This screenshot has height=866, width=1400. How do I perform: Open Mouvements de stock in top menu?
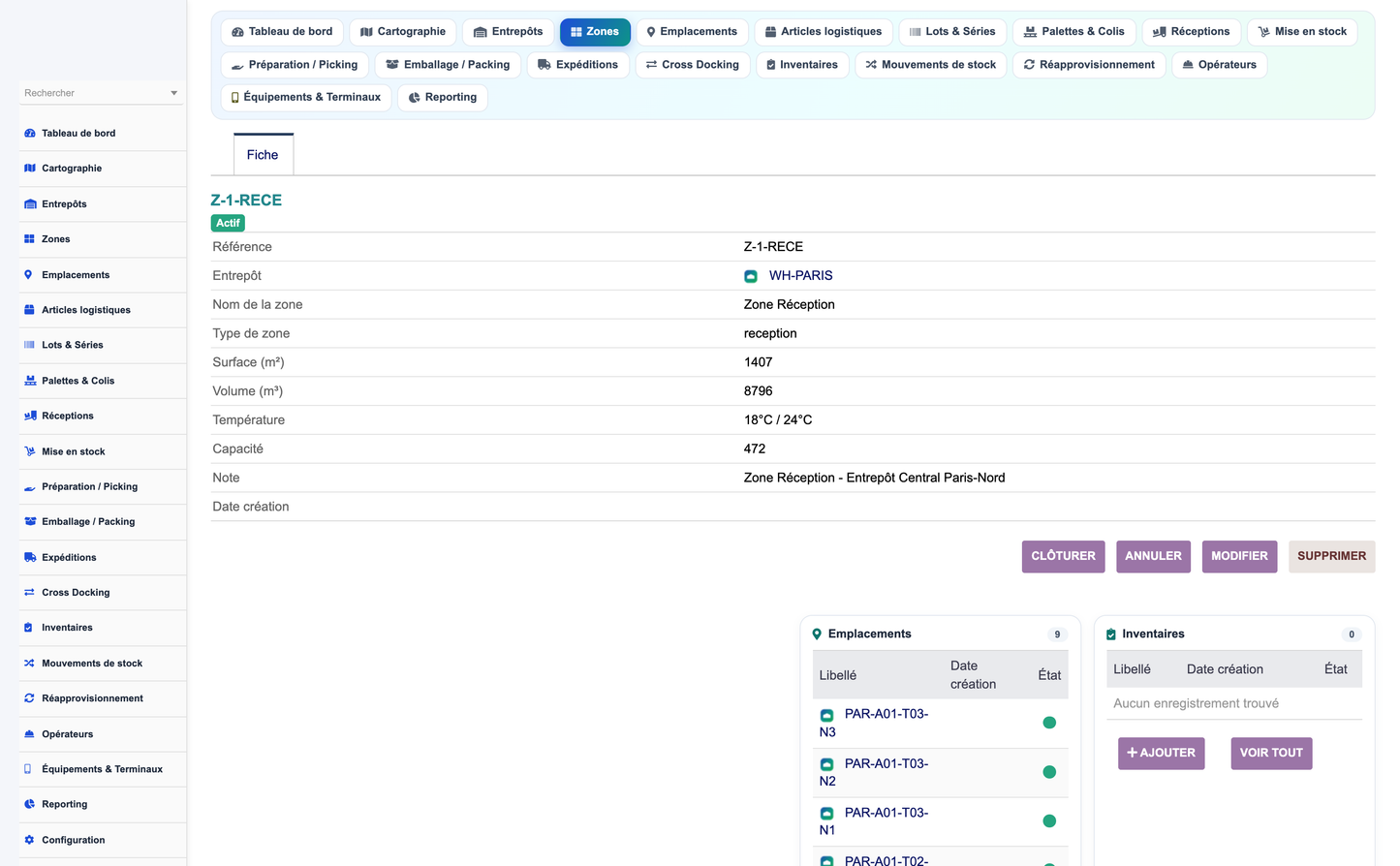(x=931, y=65)
